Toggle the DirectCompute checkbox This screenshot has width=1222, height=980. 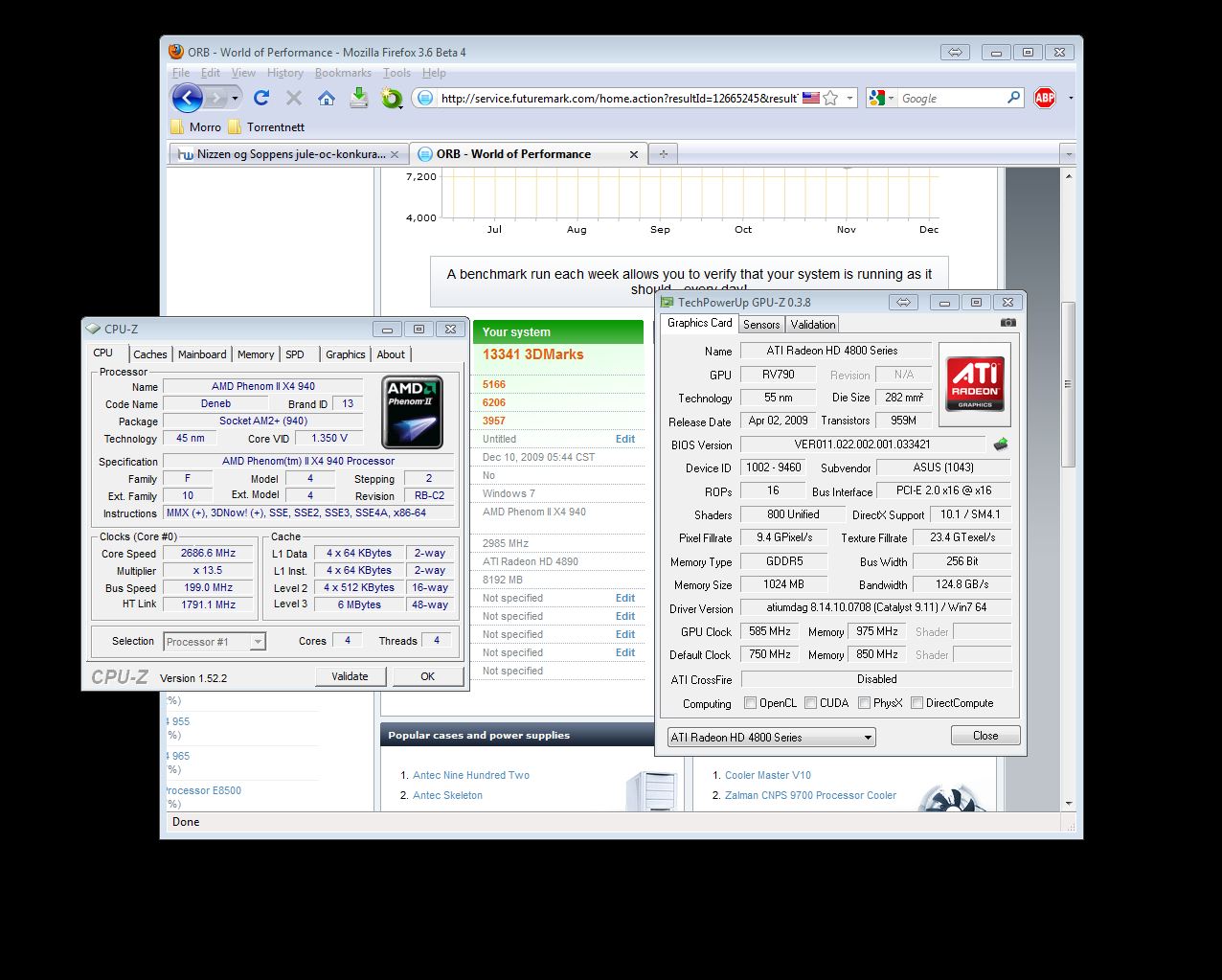click(917, 703)
